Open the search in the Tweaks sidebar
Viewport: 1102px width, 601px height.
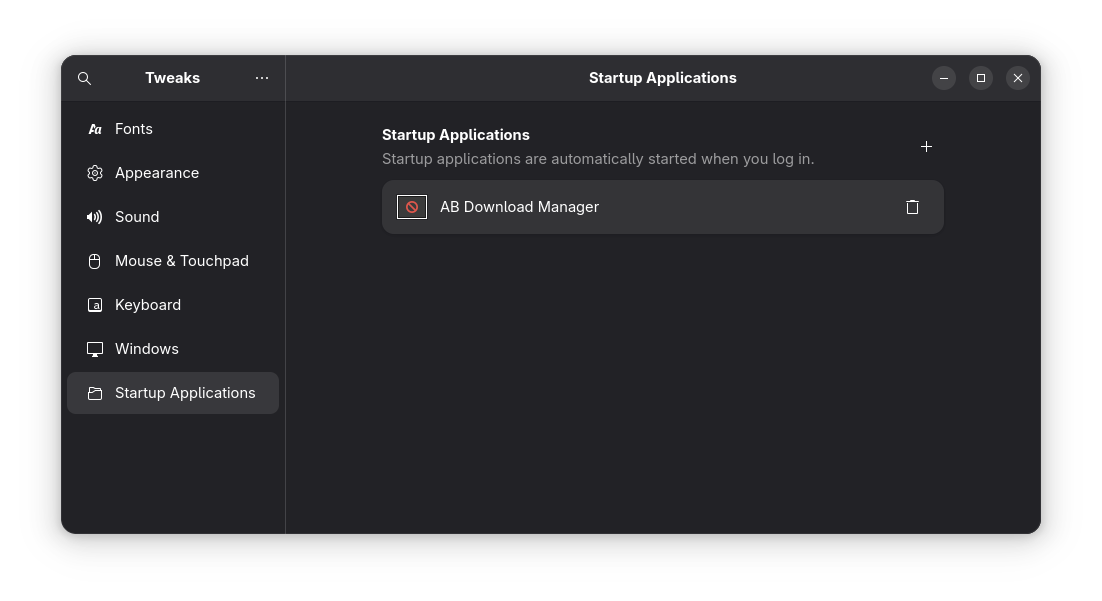click(84, 78)
